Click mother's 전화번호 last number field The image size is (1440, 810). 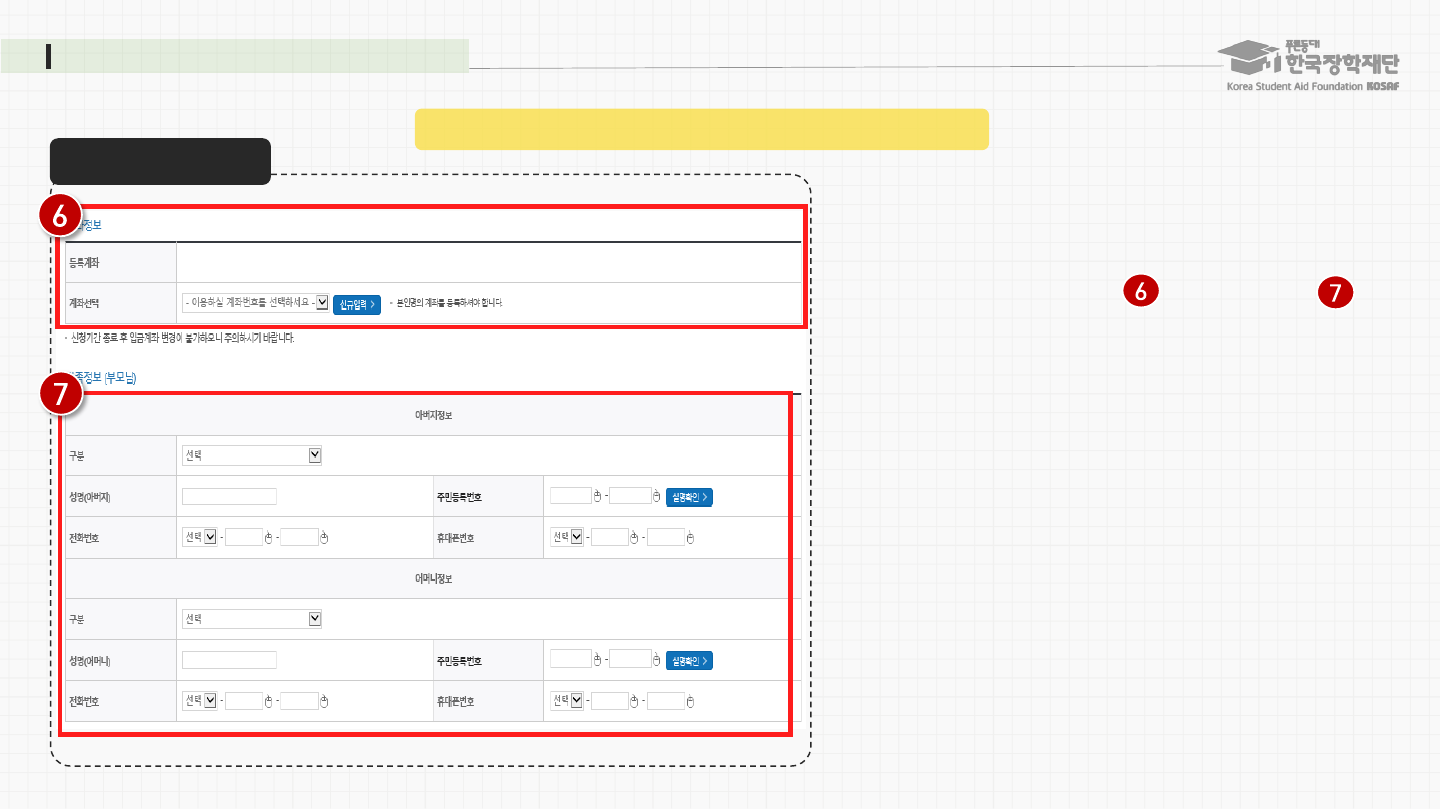pyautogui.click(x=300, y=701)
